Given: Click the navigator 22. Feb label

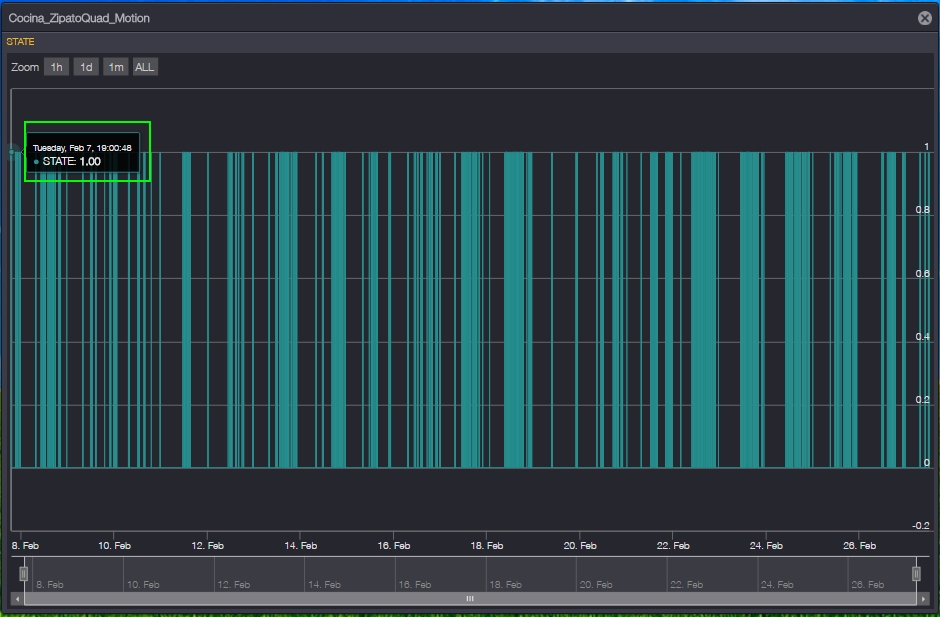Looking at the screenshot, I should pyautogui.click(x=686, y=585).
